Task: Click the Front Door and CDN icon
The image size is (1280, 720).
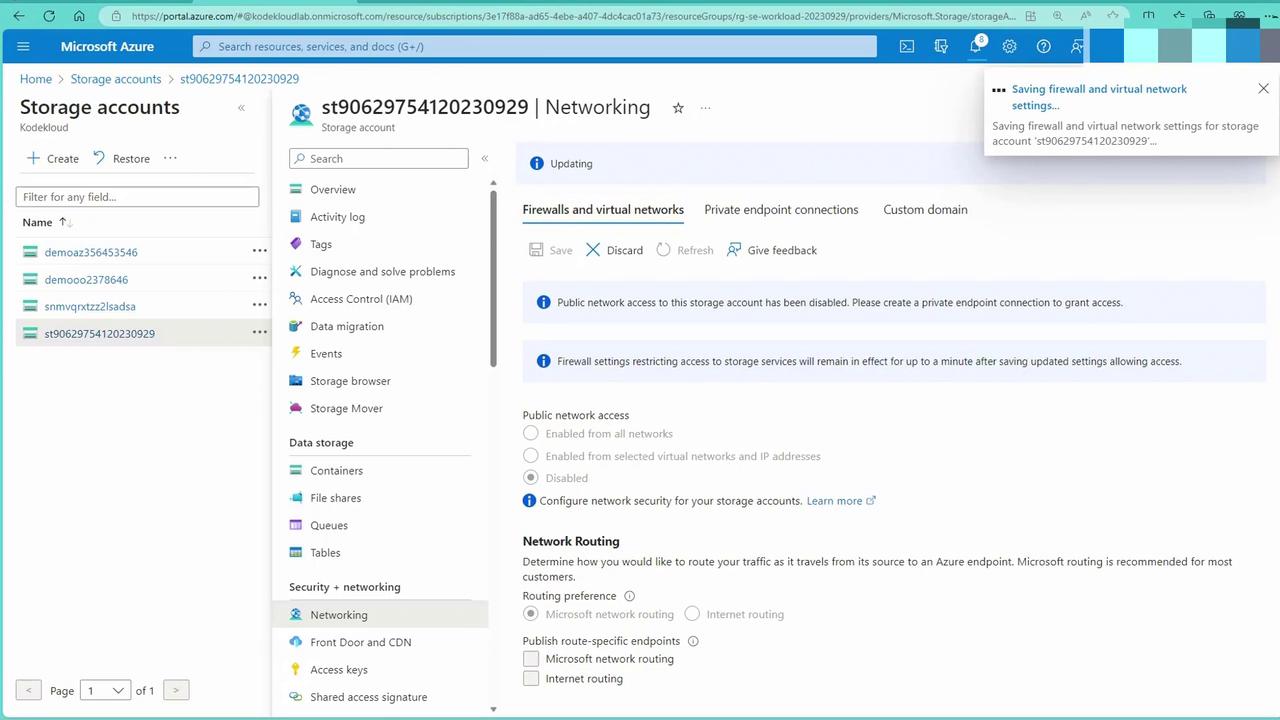Action: pyautogui.click(x=296, y=642)
